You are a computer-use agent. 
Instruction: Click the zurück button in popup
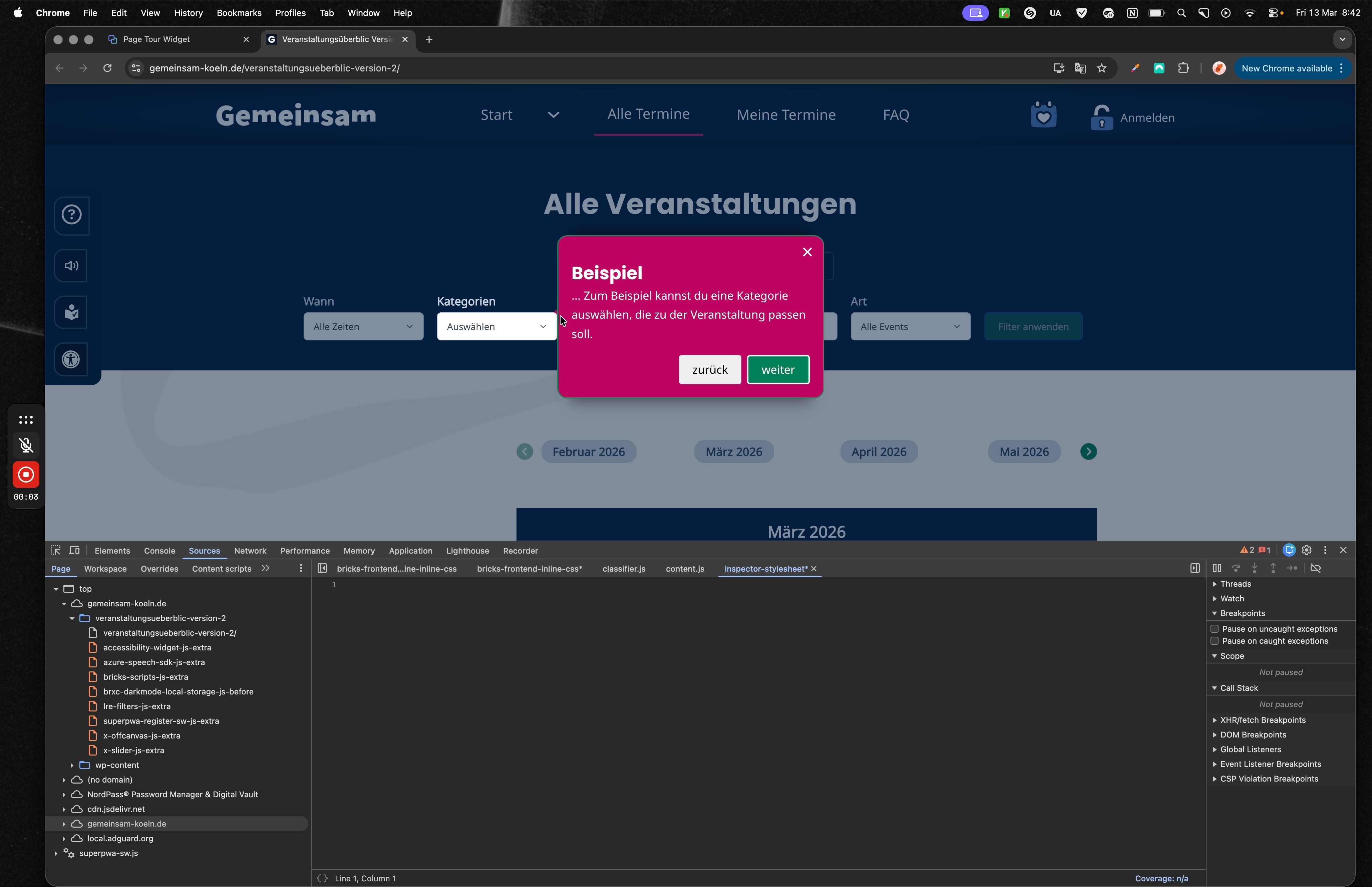709,370
